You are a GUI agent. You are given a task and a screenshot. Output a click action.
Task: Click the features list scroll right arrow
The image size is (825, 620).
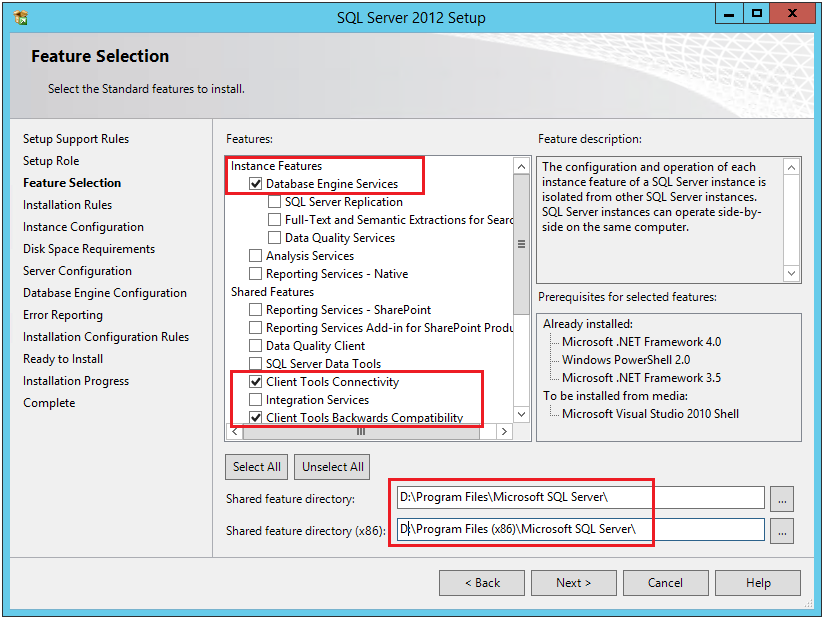click(504, 432)
